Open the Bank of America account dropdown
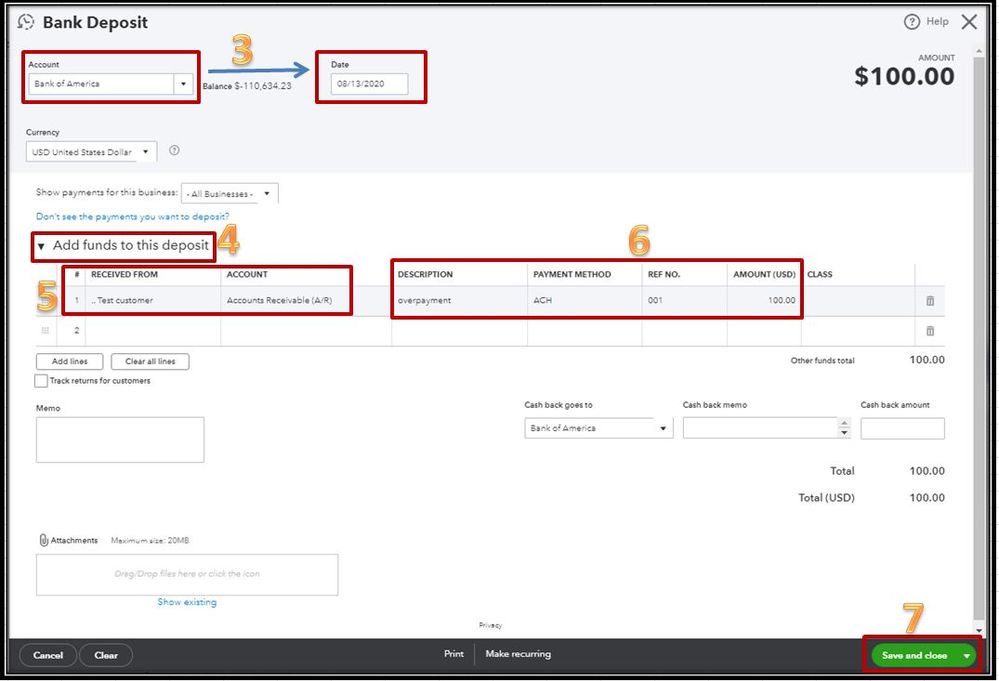Image resolution: width=999 pixels, height=681 pixels. click(x=183, y=83)
